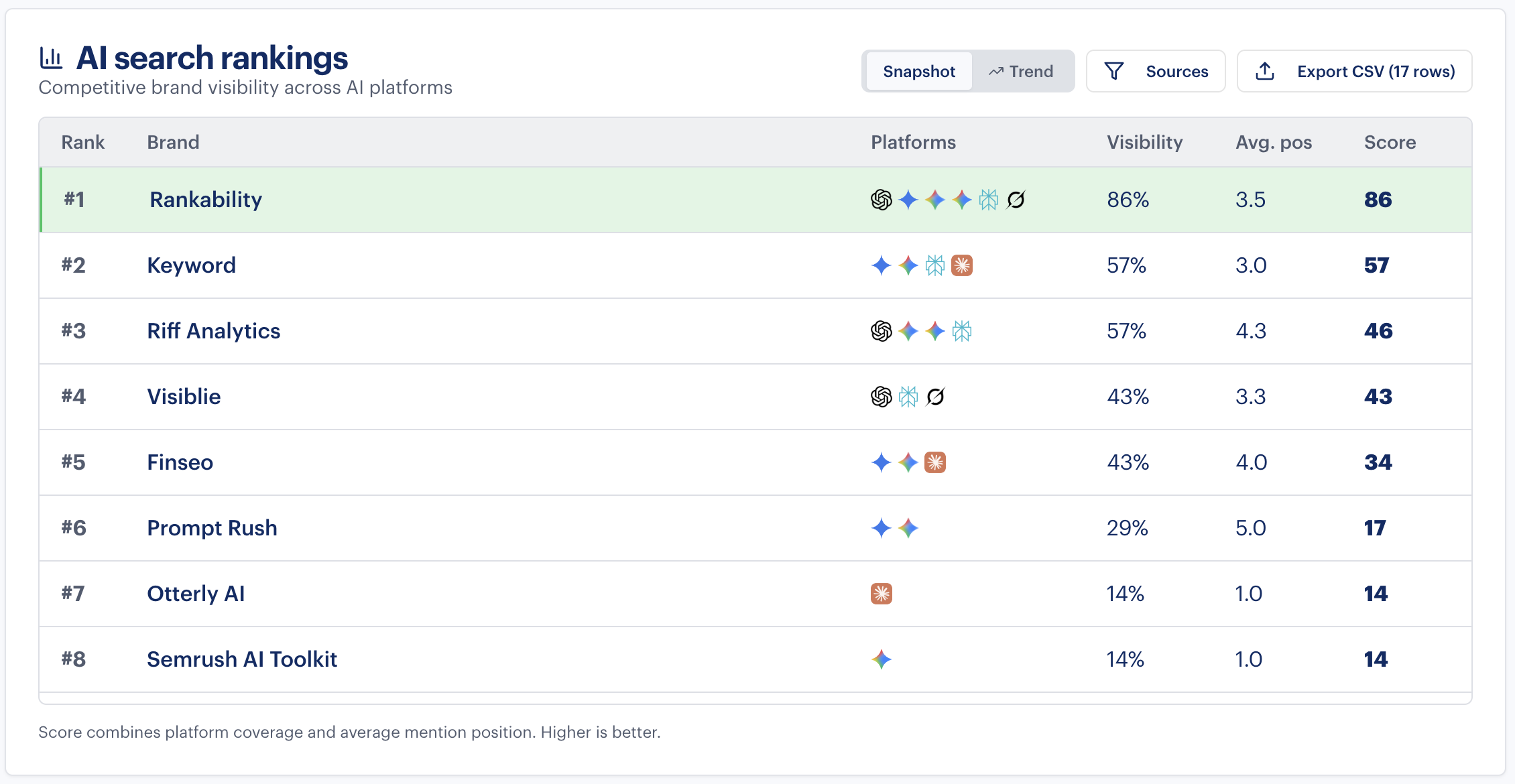Click the #8 rank label

[x=74, y=659]
